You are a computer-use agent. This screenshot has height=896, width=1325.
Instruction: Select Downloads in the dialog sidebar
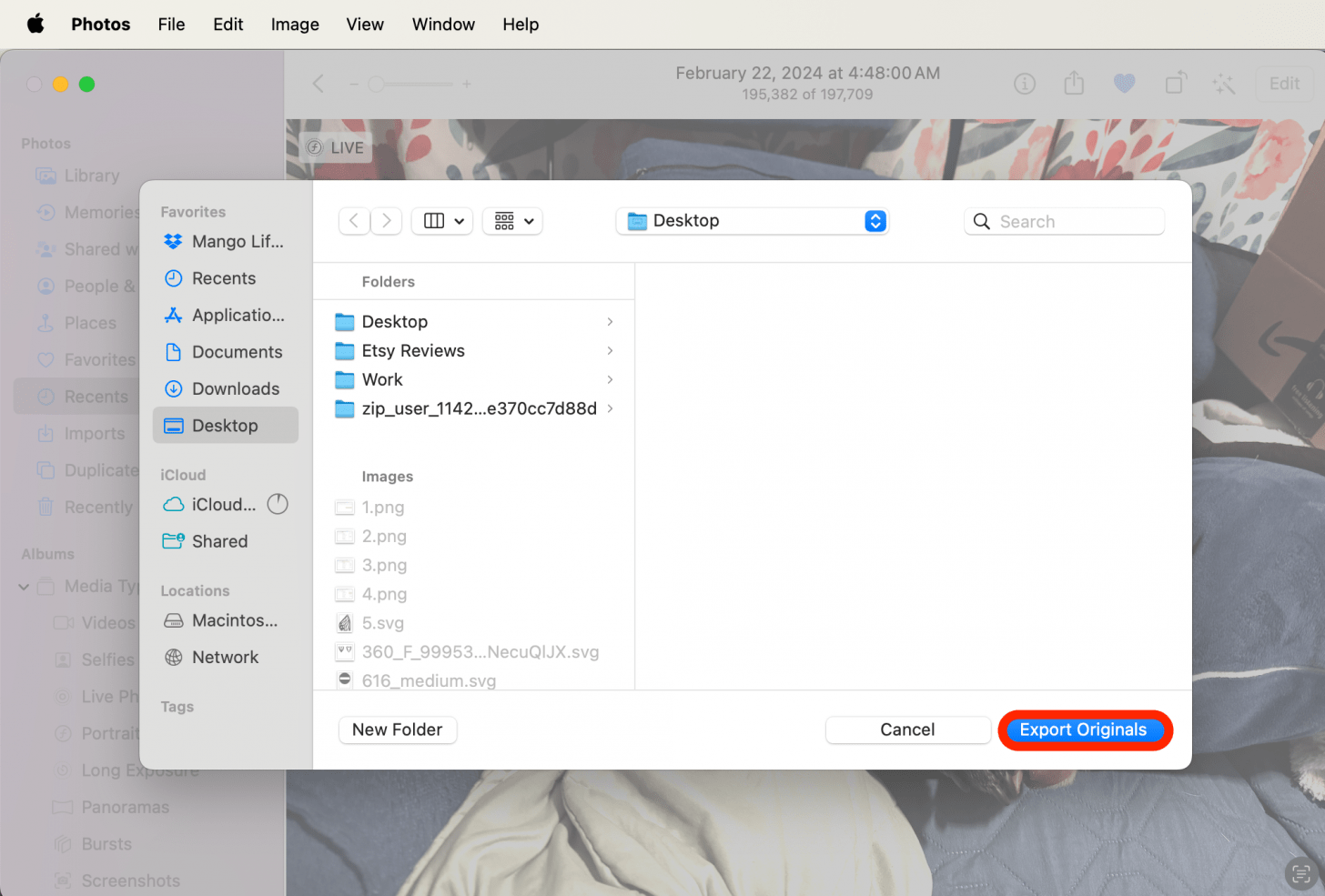click(x=225, y=389)
